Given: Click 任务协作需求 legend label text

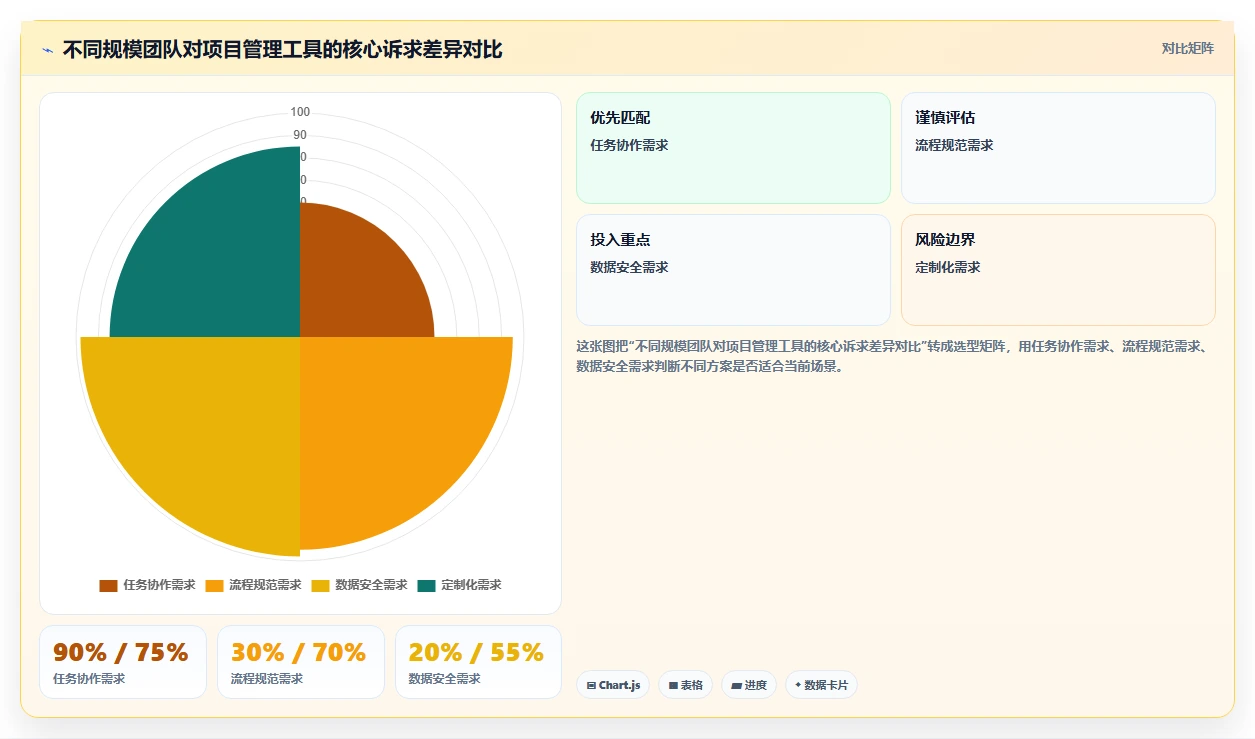Looking at the screenshot, I should click(159, 585).
